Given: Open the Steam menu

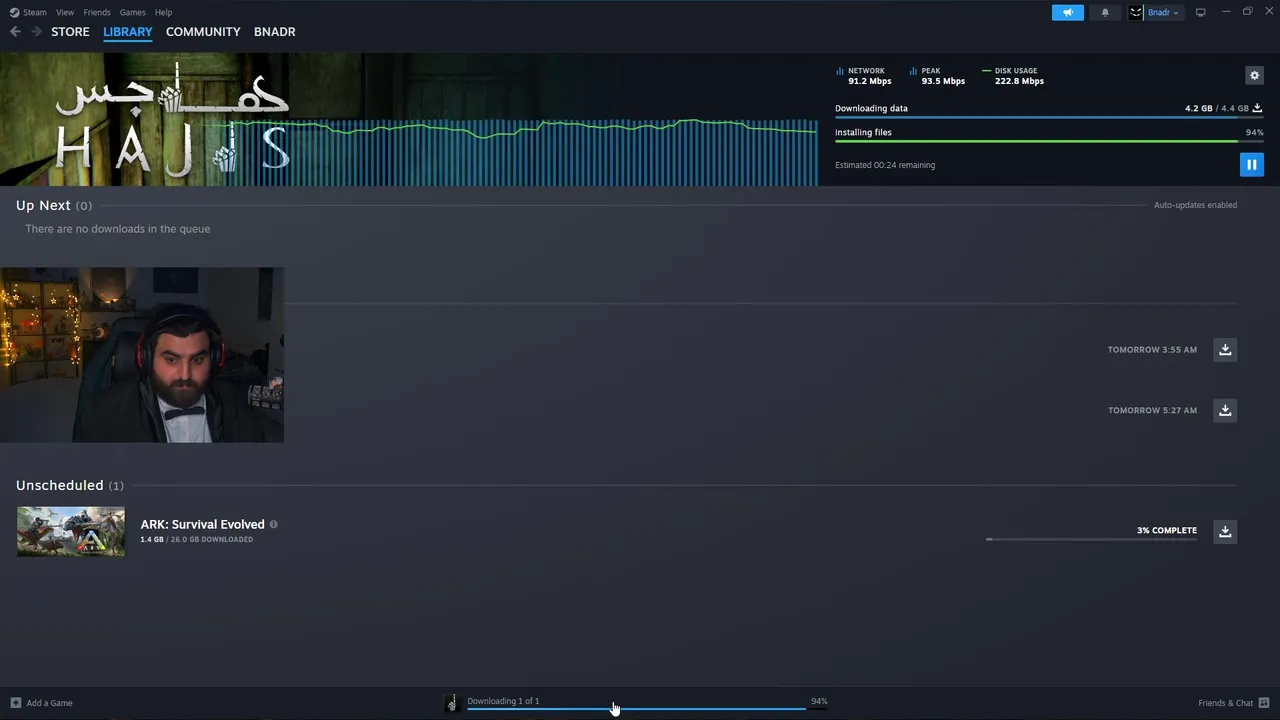Looking at the screenshot, I should 35,12.
